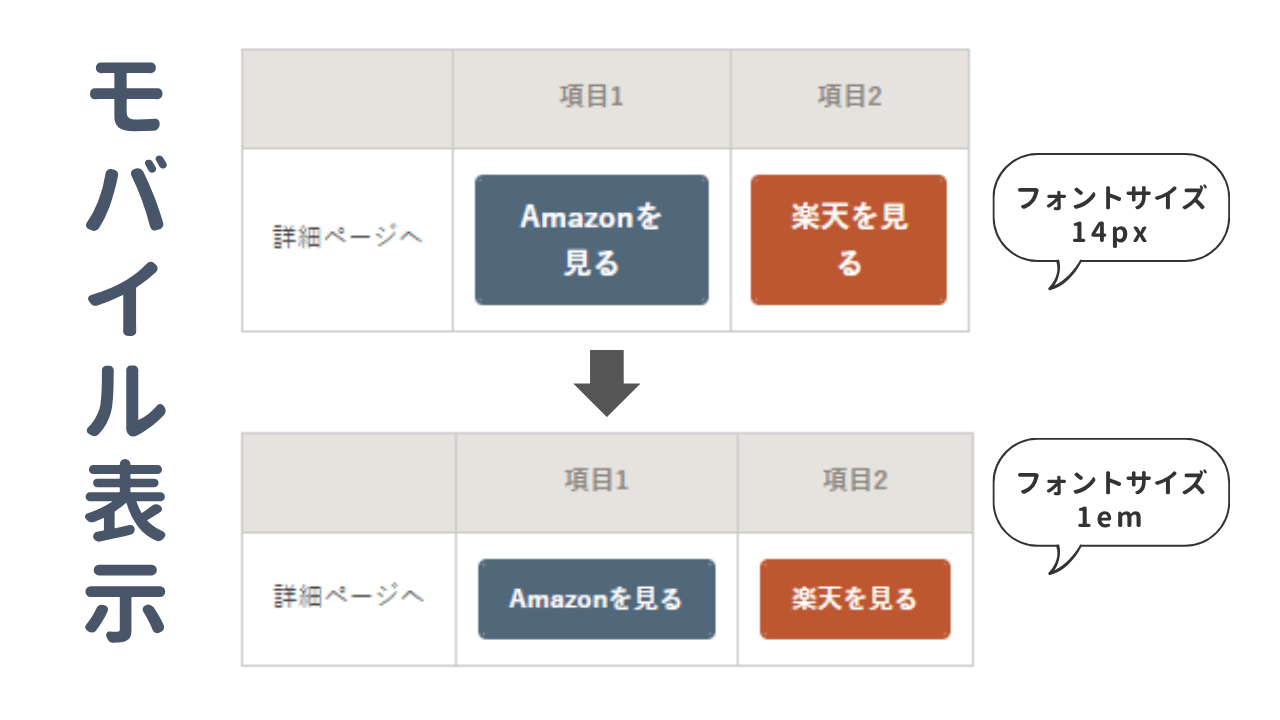Click the empty header cell in top table

[x=347, y=99]
